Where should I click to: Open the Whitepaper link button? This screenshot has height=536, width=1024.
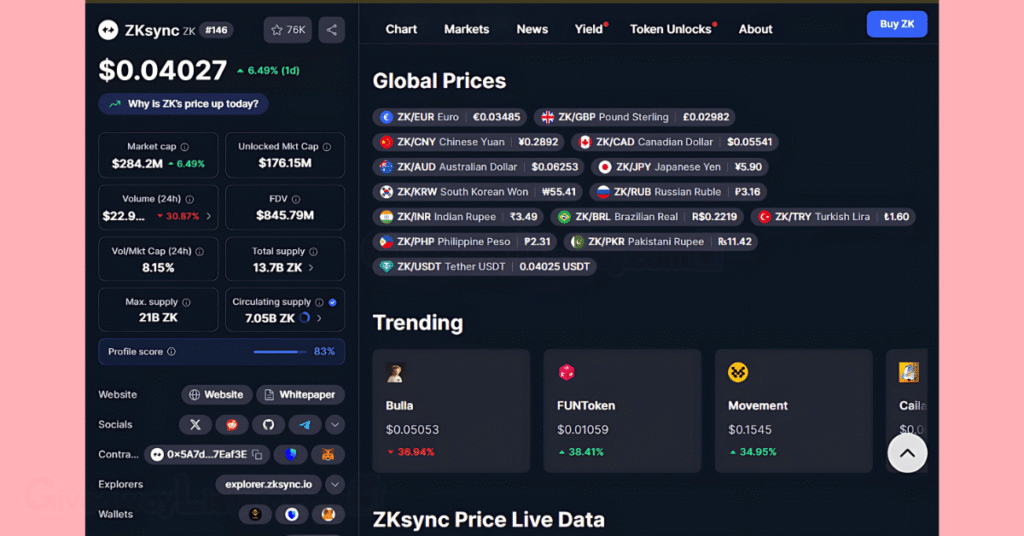coord(300,394)
